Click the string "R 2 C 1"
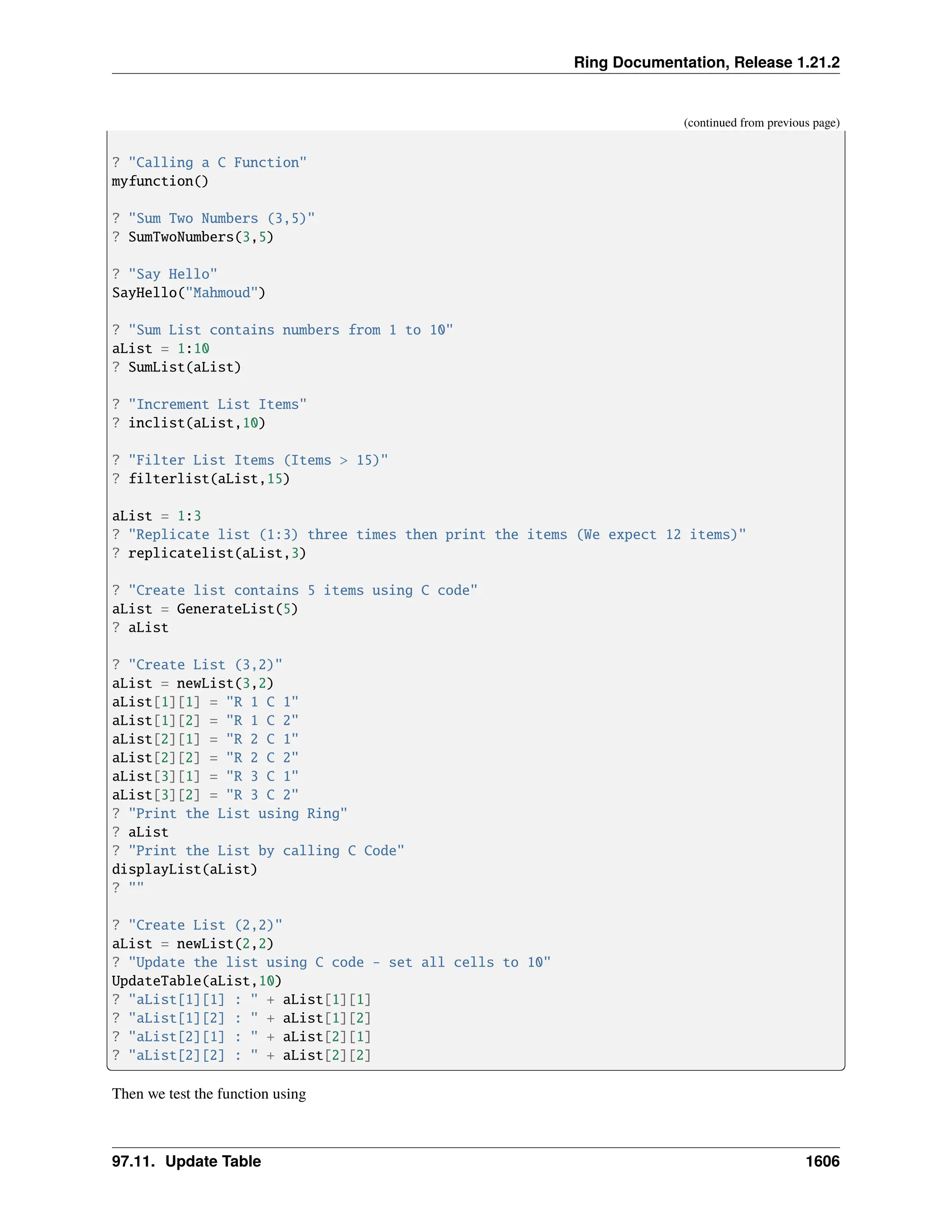This screenshot has width=952, height=1232. coord(262,739)
